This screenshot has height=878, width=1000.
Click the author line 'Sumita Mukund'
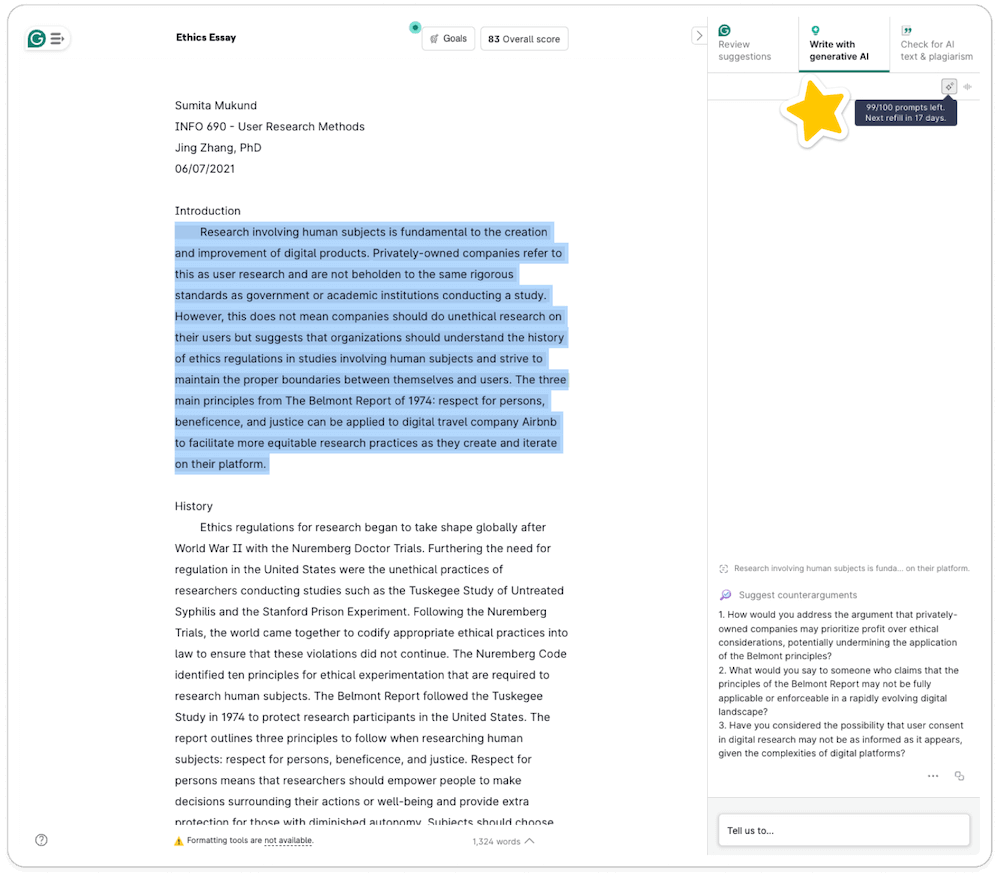click(216, 106)
